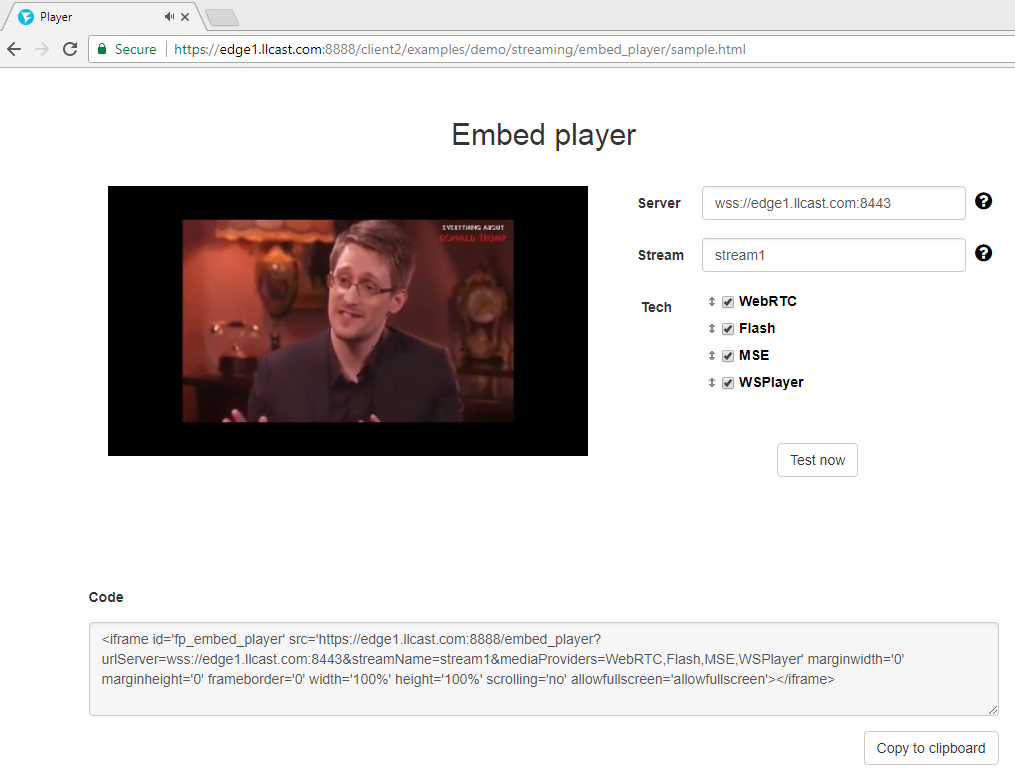Click the browser address bar URL
The width and height of the screenshot is (1015, 769).
(460, 49)
